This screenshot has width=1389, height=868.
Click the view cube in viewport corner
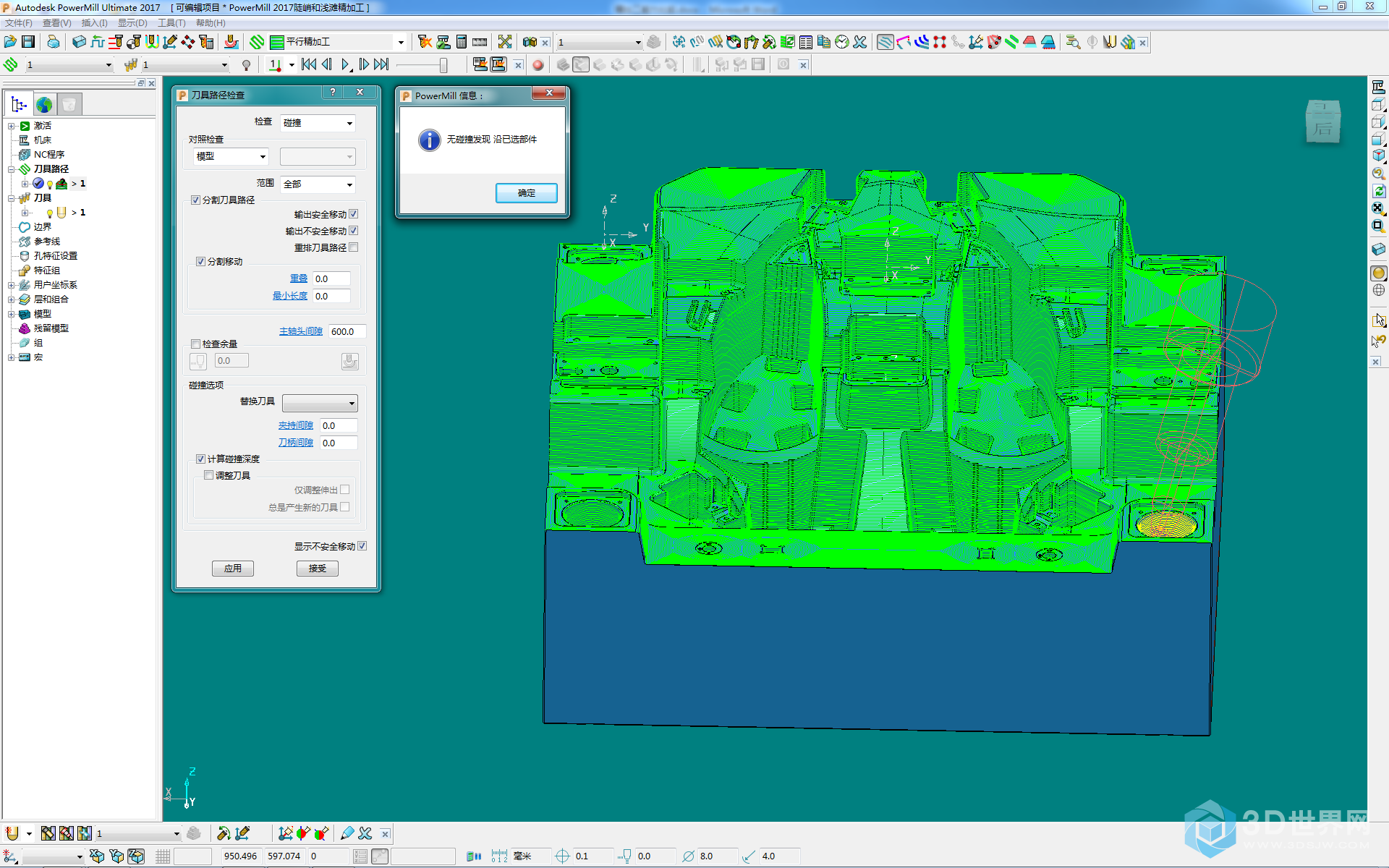(x=1323, y=122)
